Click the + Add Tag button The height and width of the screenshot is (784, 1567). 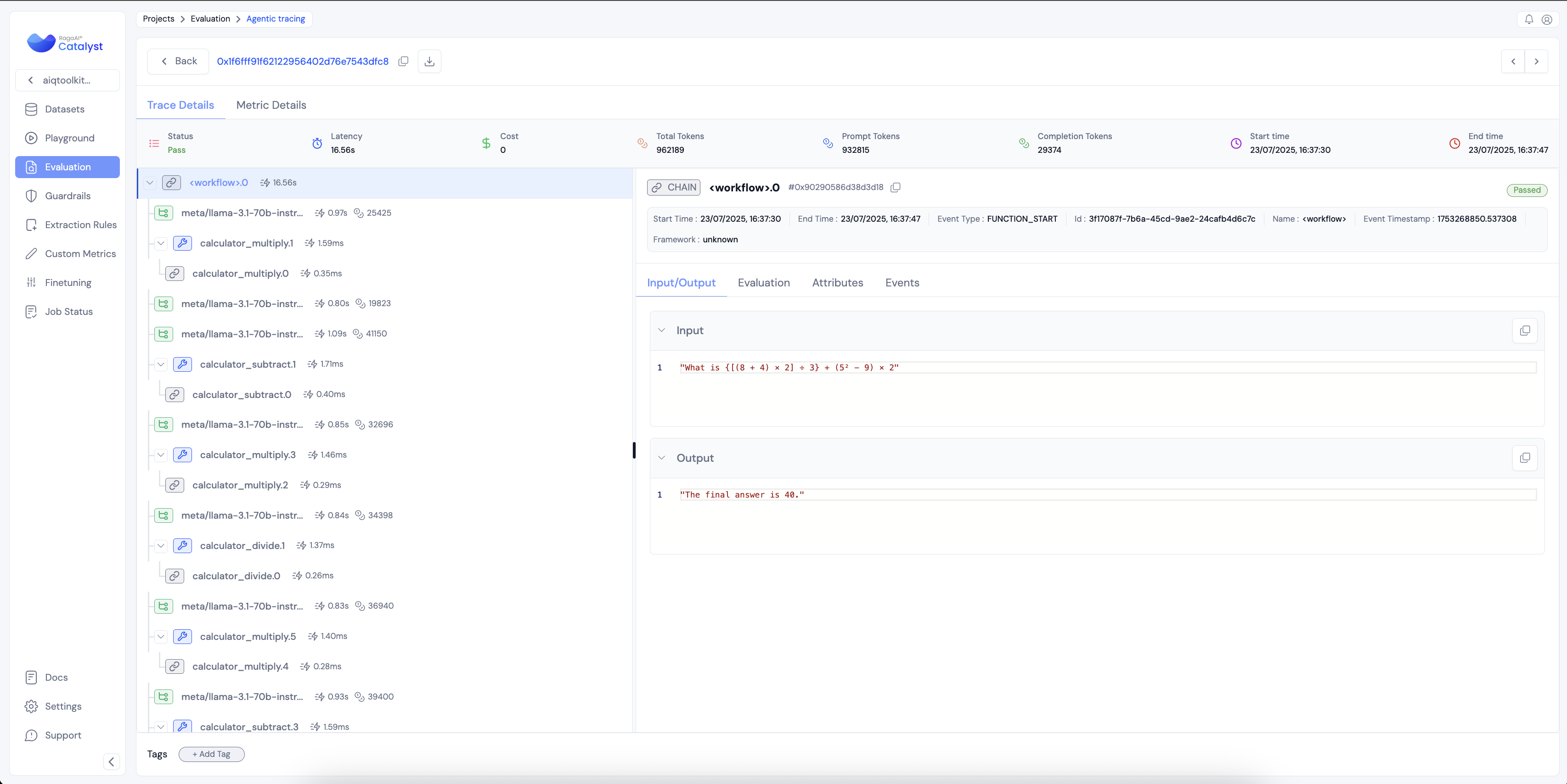tap(211, 754)
